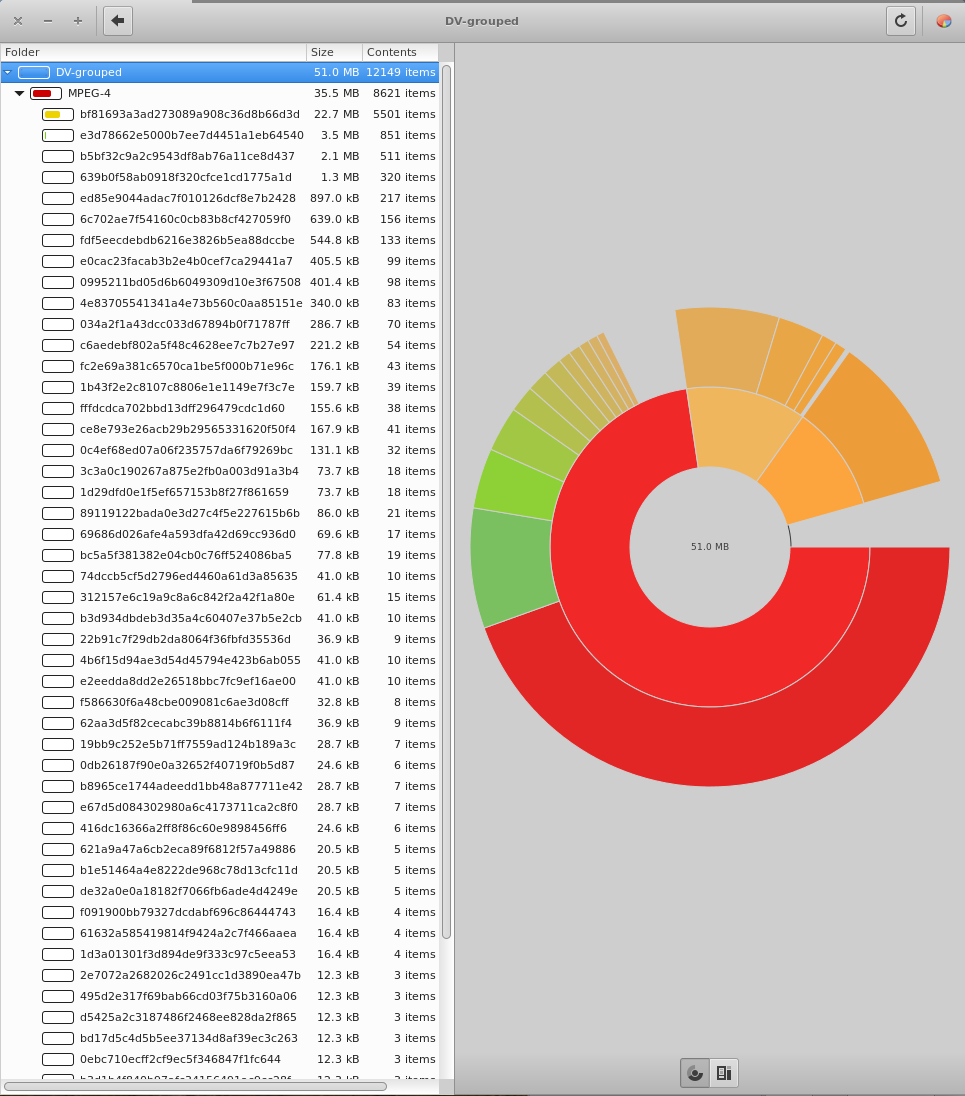Click the reload/rescan folder button

(x=900, y=20)
